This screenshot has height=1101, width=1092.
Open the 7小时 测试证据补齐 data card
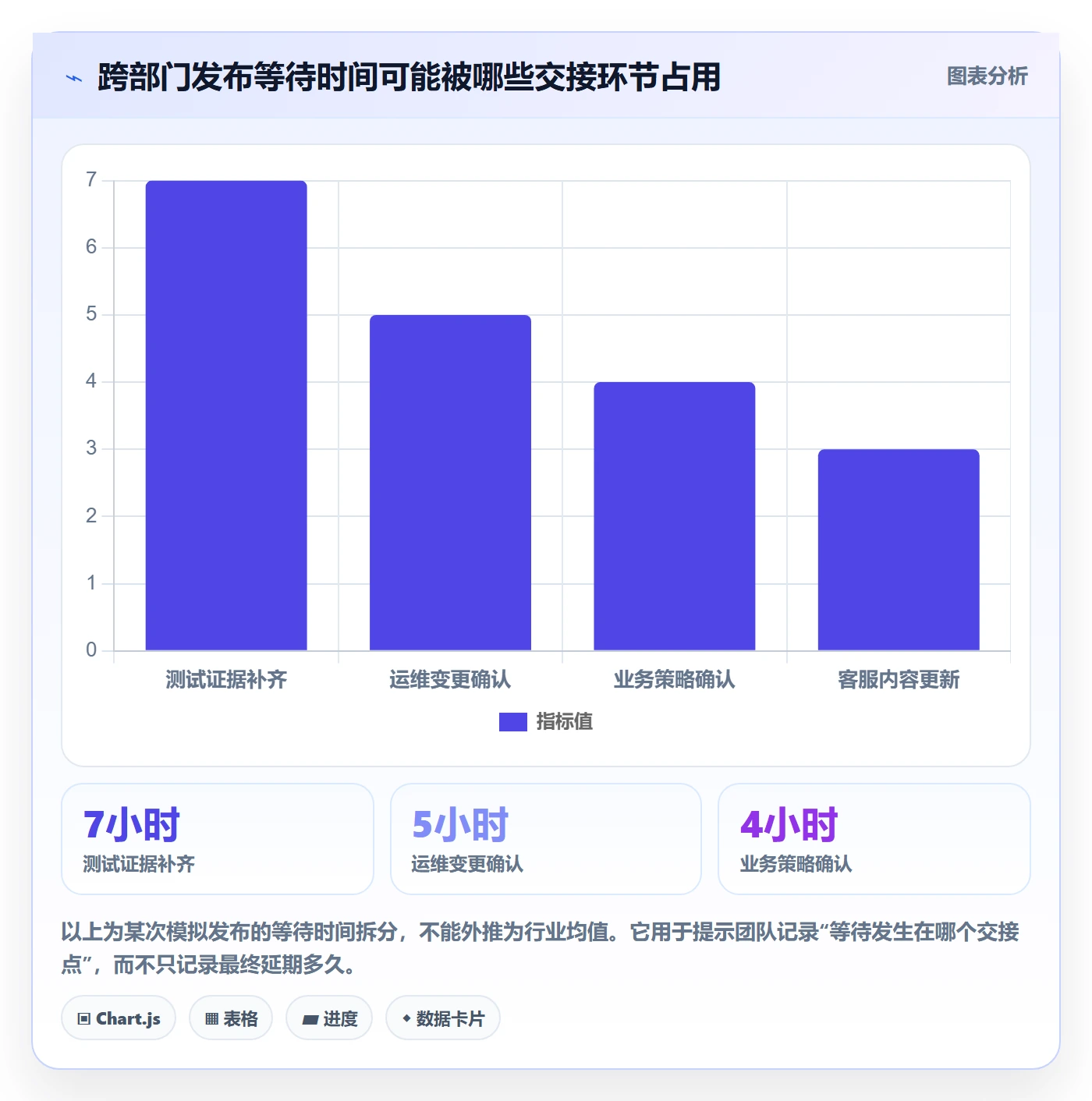(x=218, y=839)
